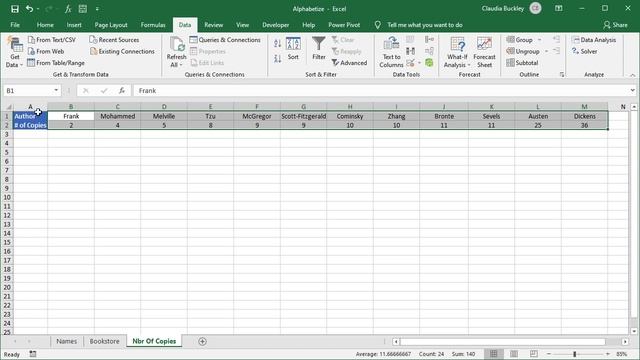Click the horizontal scrollbar
This screenshot has height=360, width=640.
coord(502,341)
